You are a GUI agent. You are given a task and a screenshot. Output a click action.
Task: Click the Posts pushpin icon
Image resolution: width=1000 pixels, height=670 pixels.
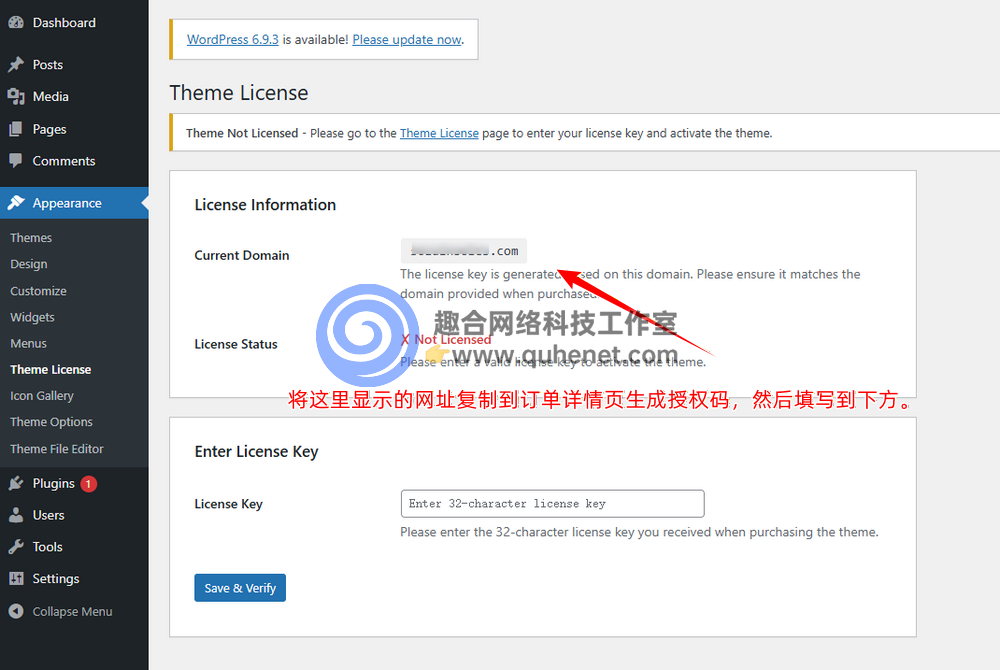coord(16,65)
